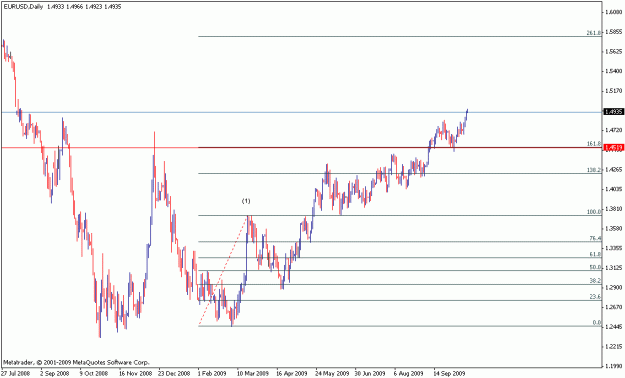This screenshot has height=378, width=625.
Task: Click the black 1.4935 current price tag
Action: (614, 112)
